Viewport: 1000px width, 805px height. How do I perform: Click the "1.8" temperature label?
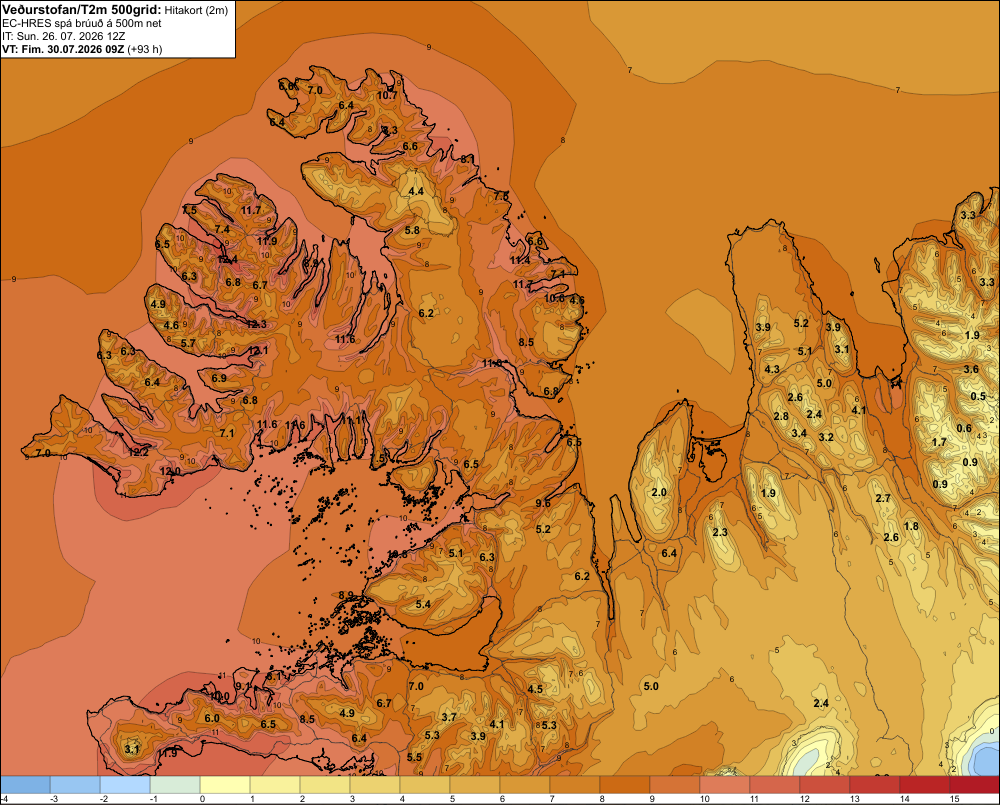[x=911, y=526]
